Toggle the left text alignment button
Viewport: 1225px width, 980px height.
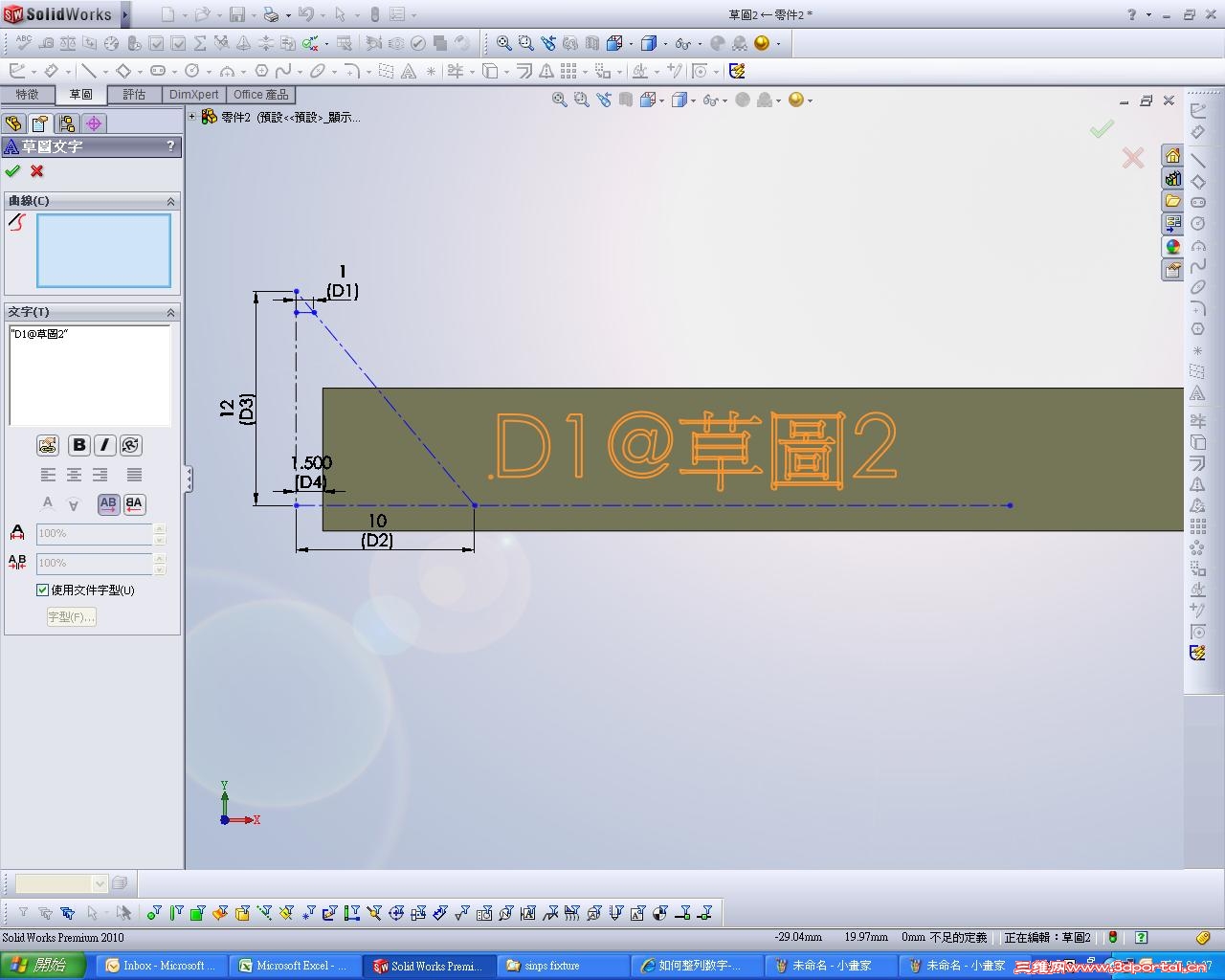point(48,475)
